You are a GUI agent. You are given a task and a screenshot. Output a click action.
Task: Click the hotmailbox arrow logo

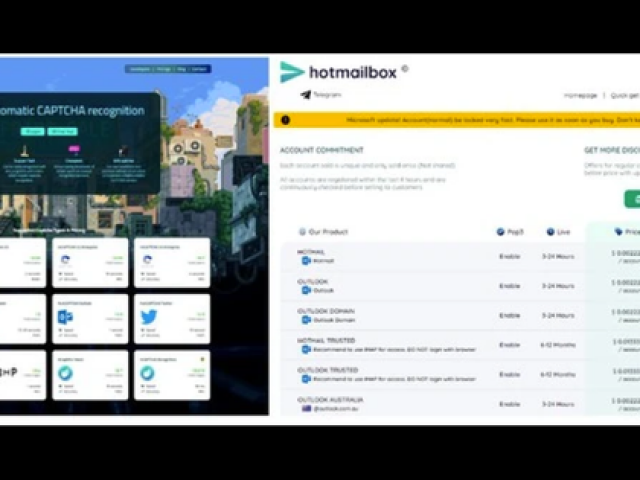(x=292, y=72)
